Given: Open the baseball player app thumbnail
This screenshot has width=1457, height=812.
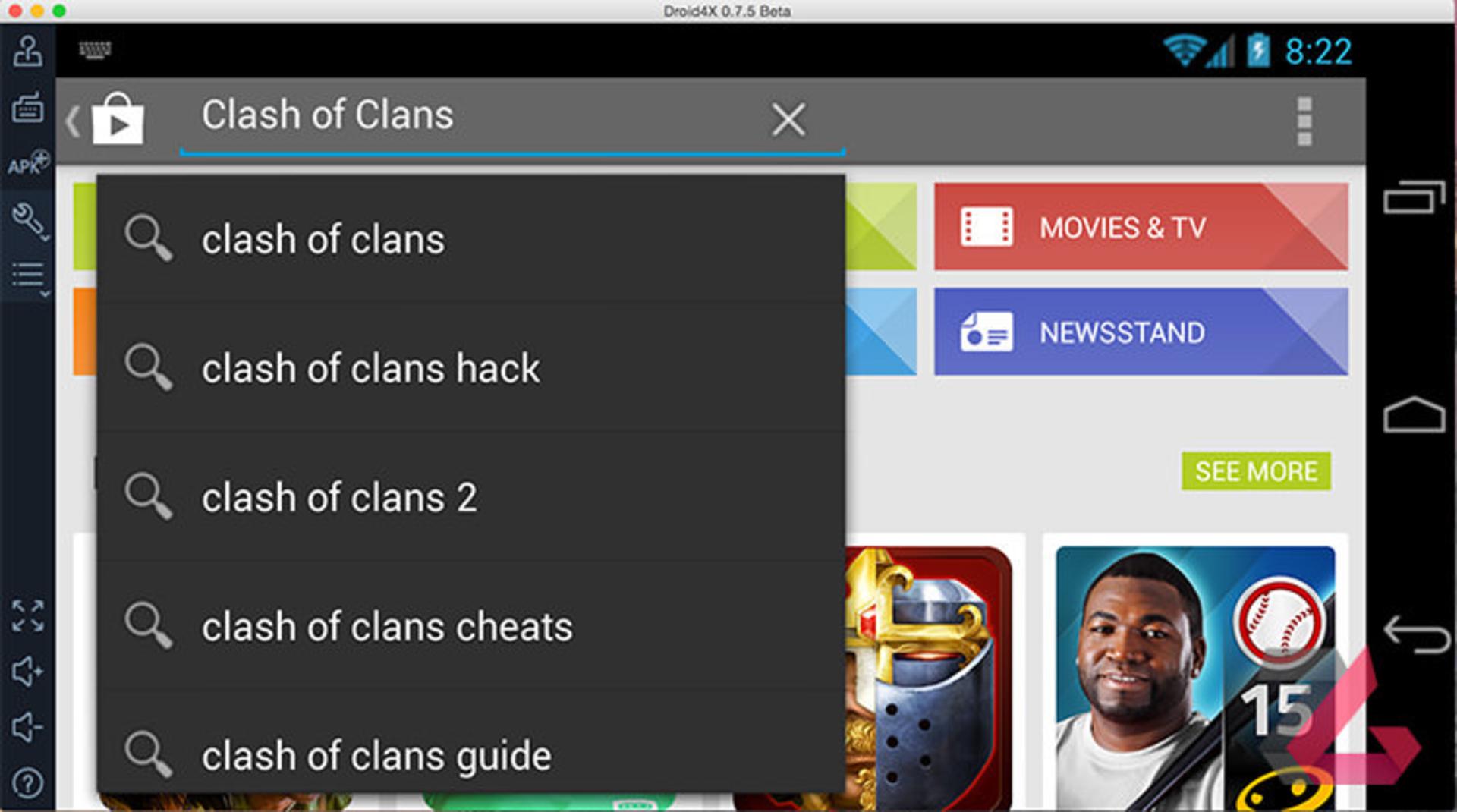Looking at the screenshot, I should click(1195, 678).
